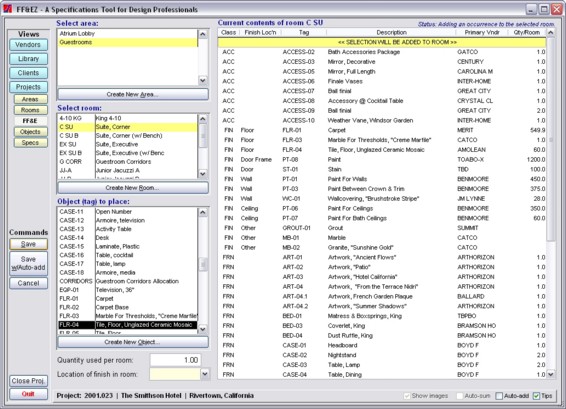The image size is (566, 409).
Task: Enable the Auto-add checkbox
Action: click(499, 396)
